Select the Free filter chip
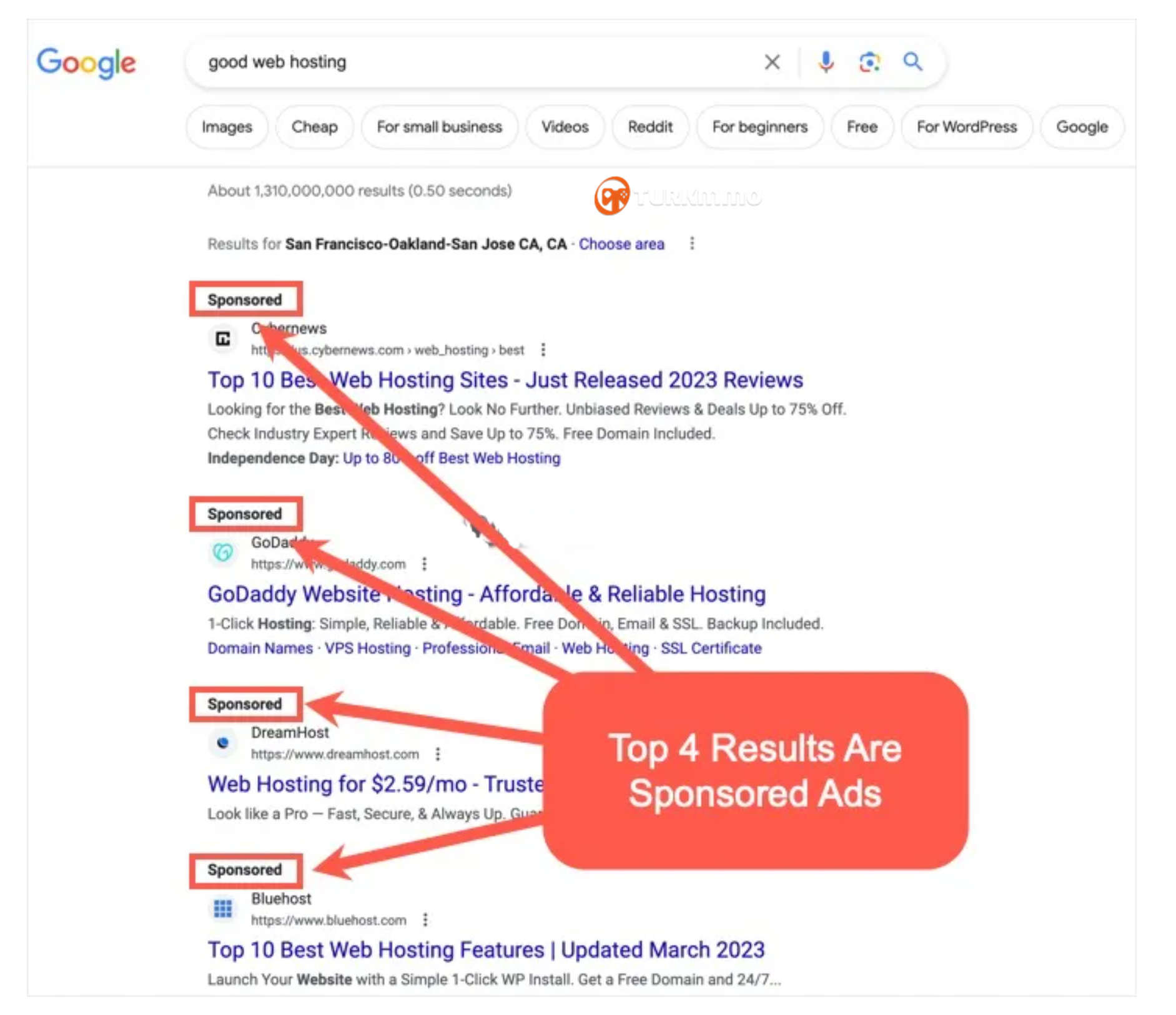The image size is (1176, 1015). click(862, 127)
